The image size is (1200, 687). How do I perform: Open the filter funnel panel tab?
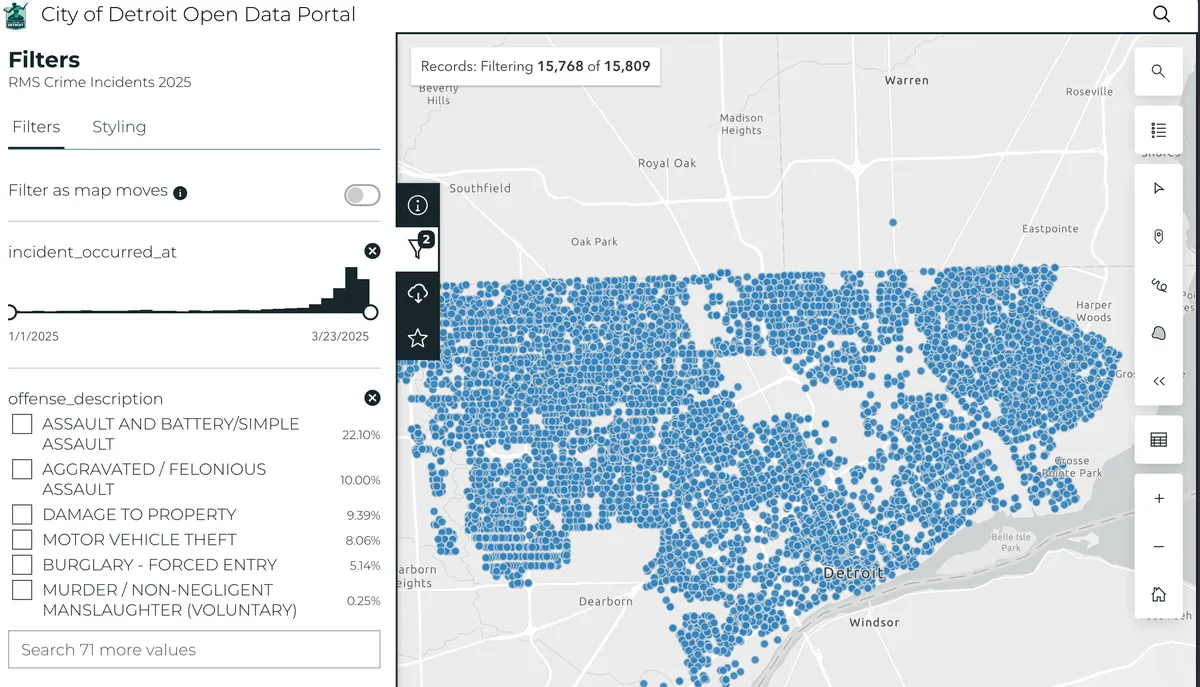418,249
